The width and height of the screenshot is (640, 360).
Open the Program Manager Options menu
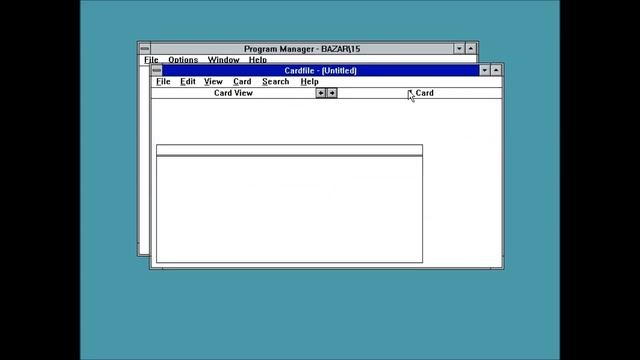click(x=183, y=60)
